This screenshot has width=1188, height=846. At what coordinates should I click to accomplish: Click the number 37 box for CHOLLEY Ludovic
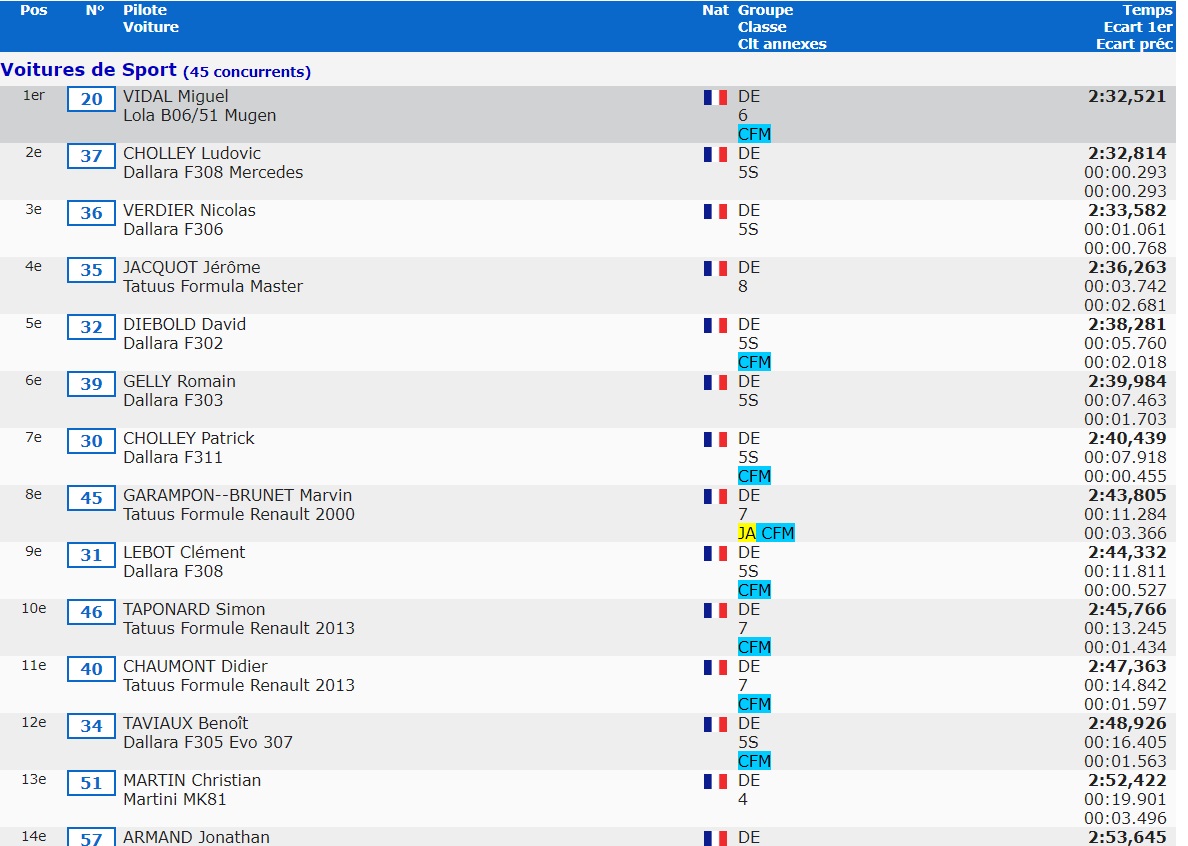point(91,156)
